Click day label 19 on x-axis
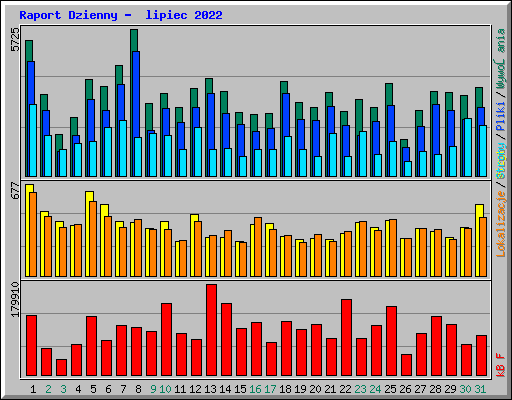Image resolution: width=512 pixels, height=400 pixels. [300, 389]
